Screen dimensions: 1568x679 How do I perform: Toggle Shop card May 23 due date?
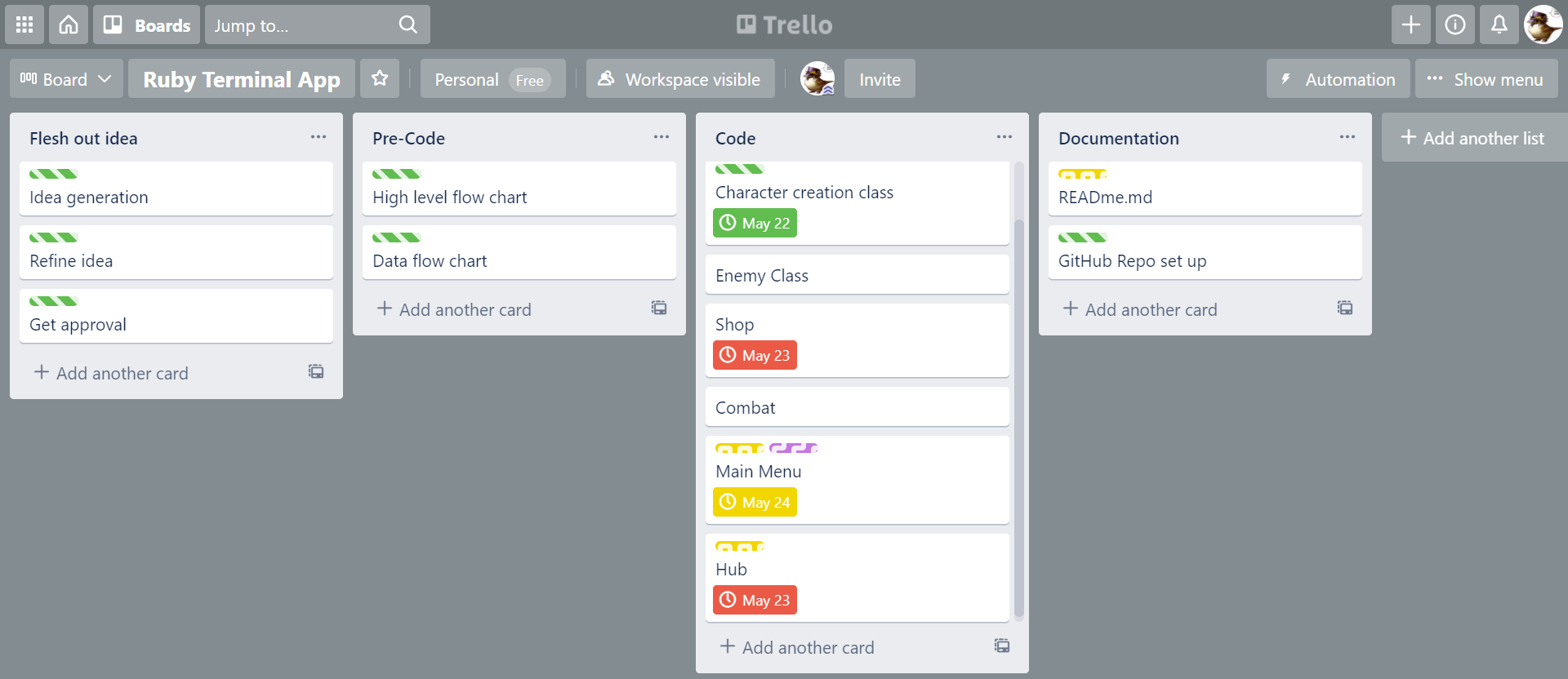pos(755,355)
